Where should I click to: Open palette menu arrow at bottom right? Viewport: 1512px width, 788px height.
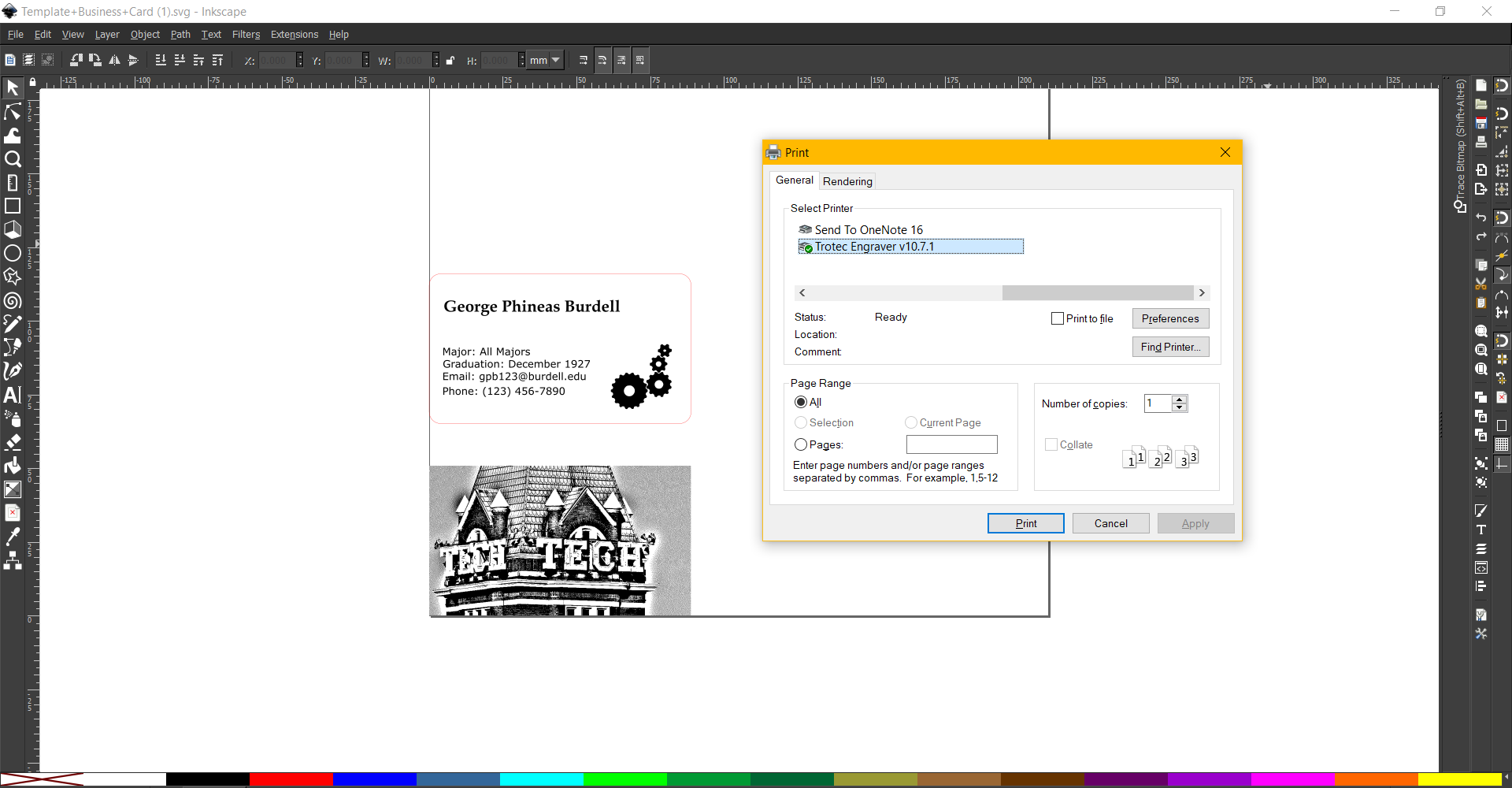click(x=1506, y=779)
